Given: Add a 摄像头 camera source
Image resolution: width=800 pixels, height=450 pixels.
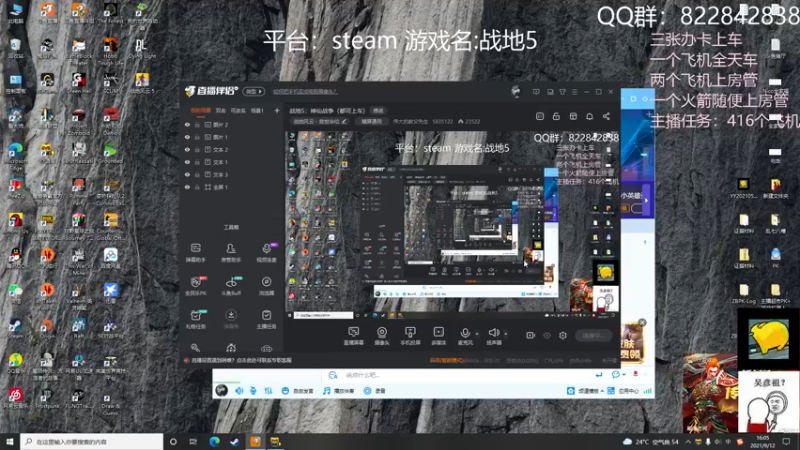Looking at the screenshot, I should point(382,336).
